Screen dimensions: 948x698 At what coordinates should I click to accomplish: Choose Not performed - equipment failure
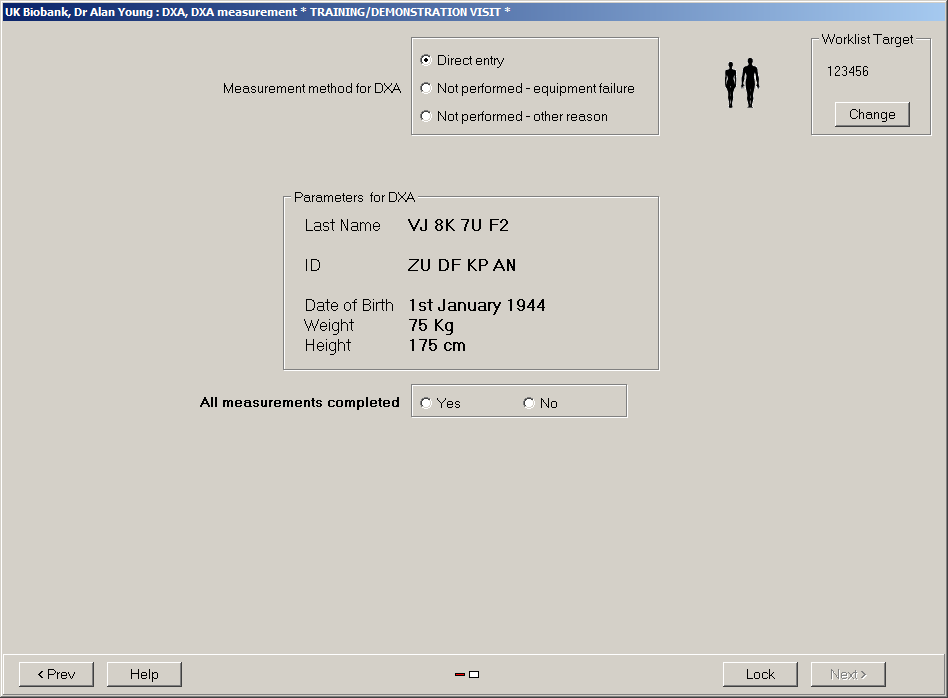pyautogui.click(x=427, y=89)
